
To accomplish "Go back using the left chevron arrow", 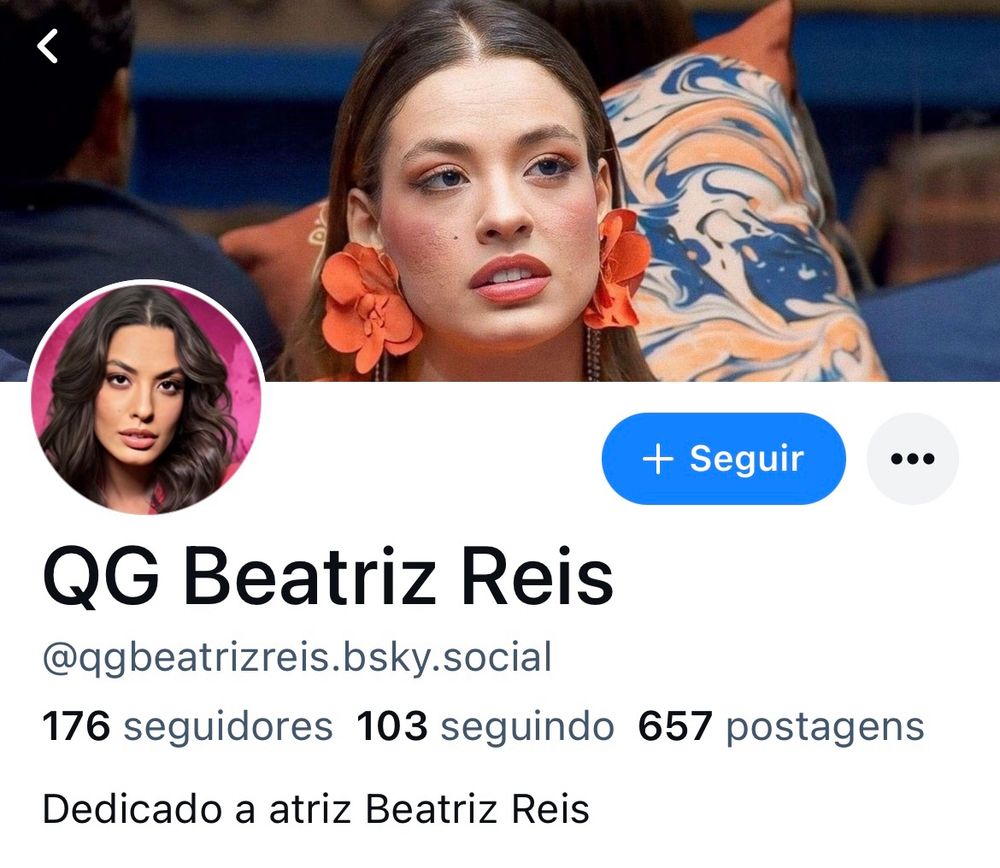I will click(47, 46).
